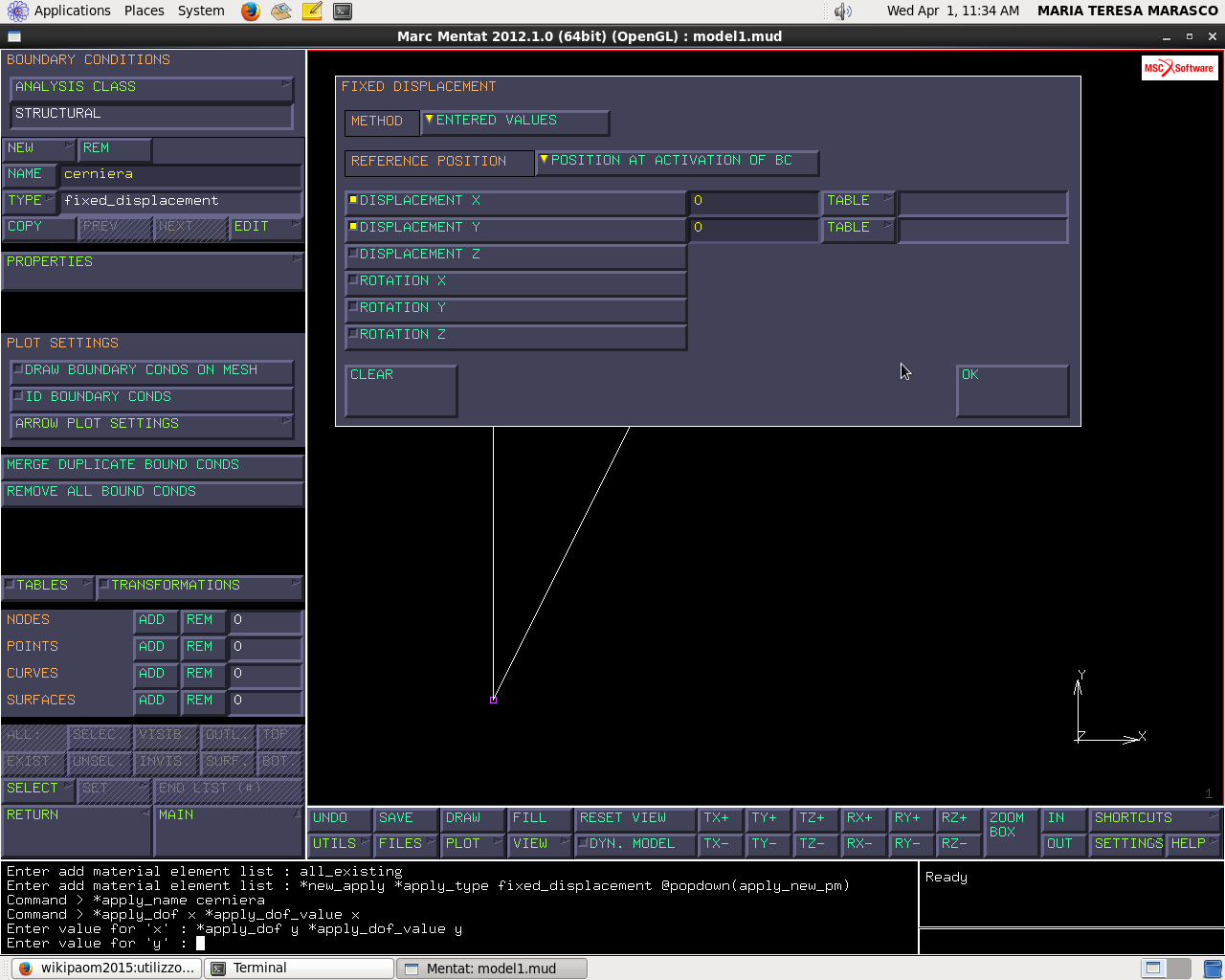Expand Arrow Plot Settings
Image resolution: width=1225 pixels, height=980 pixels.
point(151,425)
